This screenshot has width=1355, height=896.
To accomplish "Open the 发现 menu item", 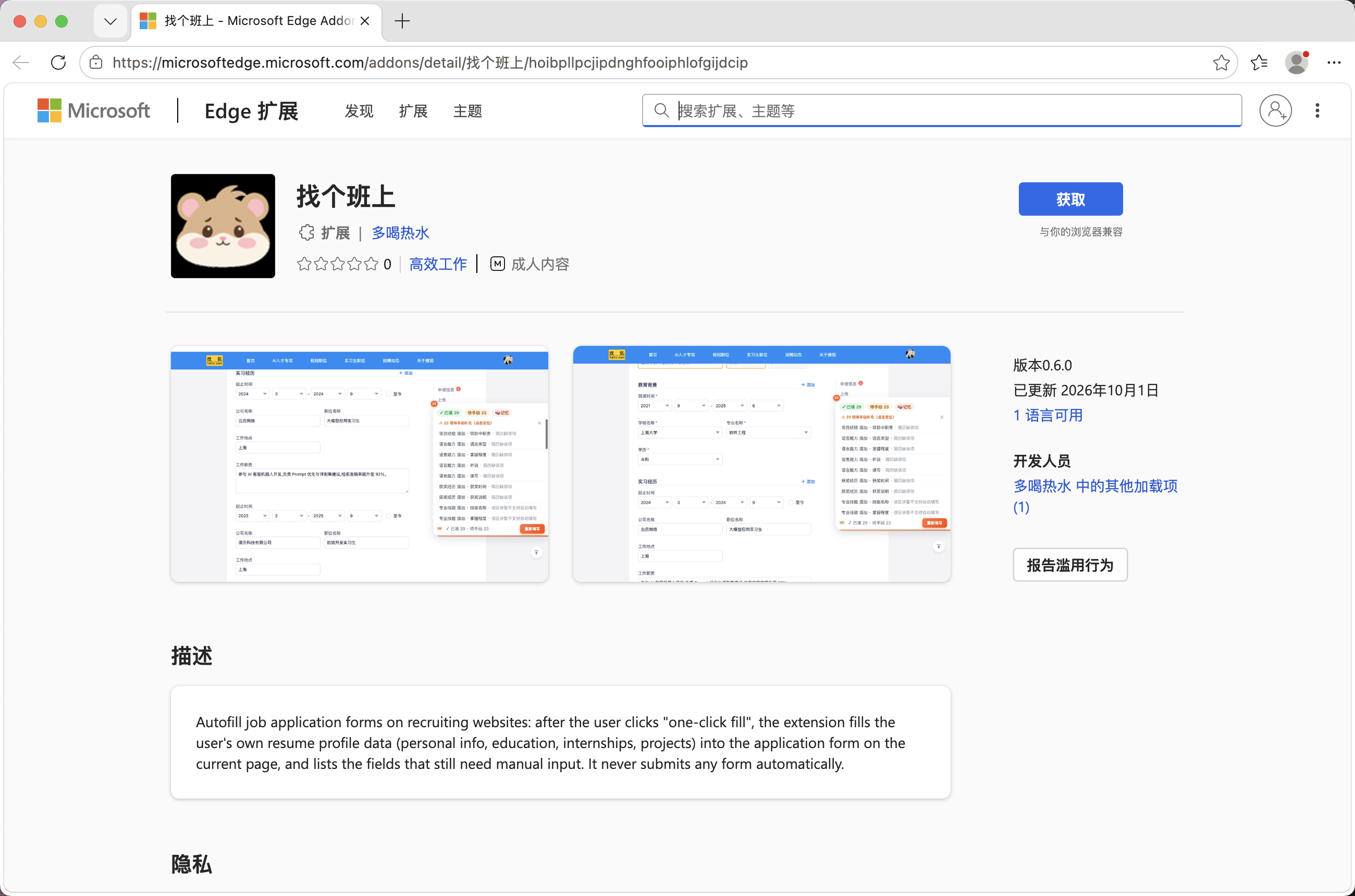I will [x=359, y=111].
